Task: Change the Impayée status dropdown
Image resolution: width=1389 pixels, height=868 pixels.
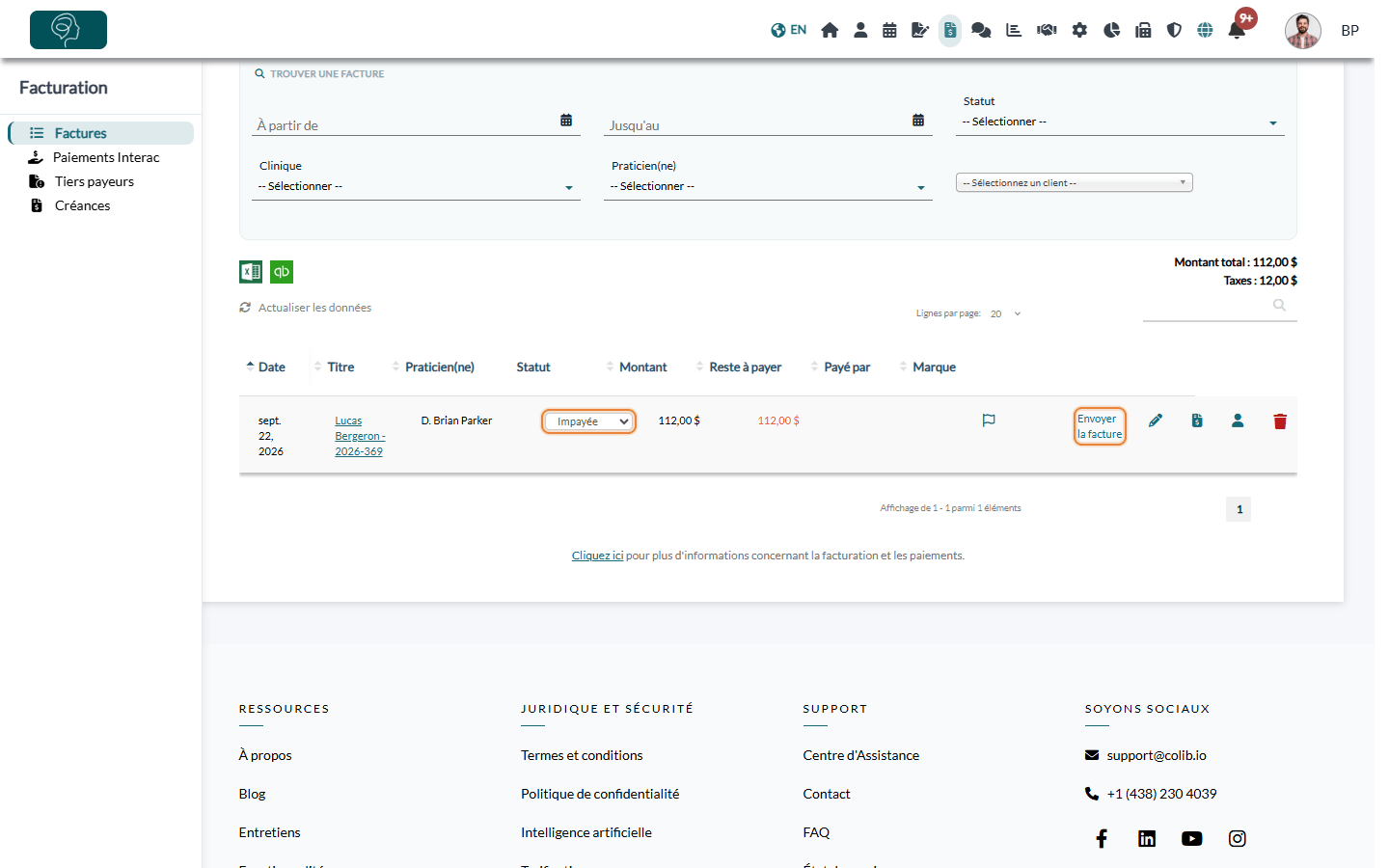Action: (x=588, y=421)
